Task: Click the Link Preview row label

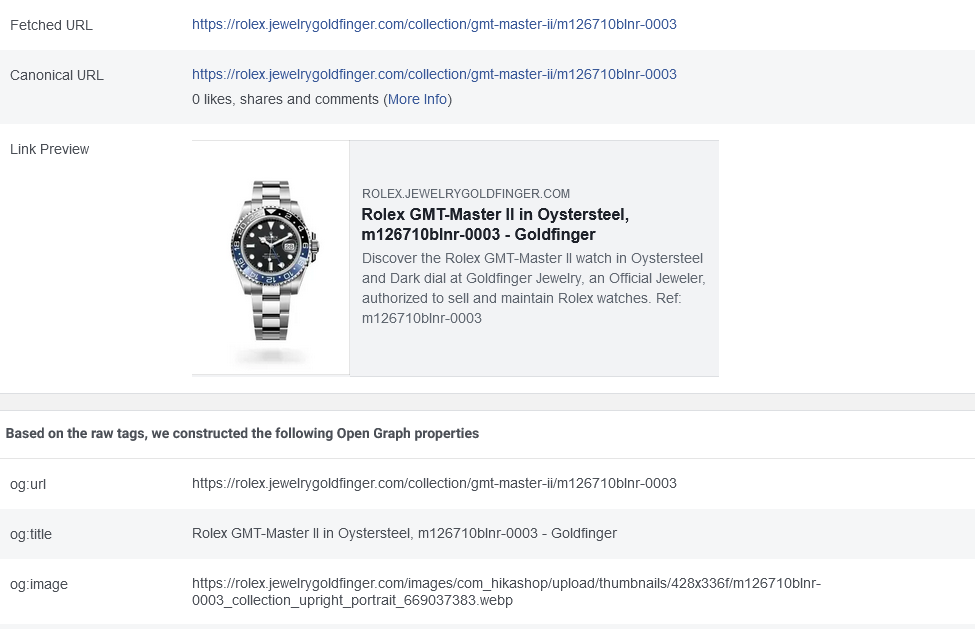Action: click(x=50, y=149)
